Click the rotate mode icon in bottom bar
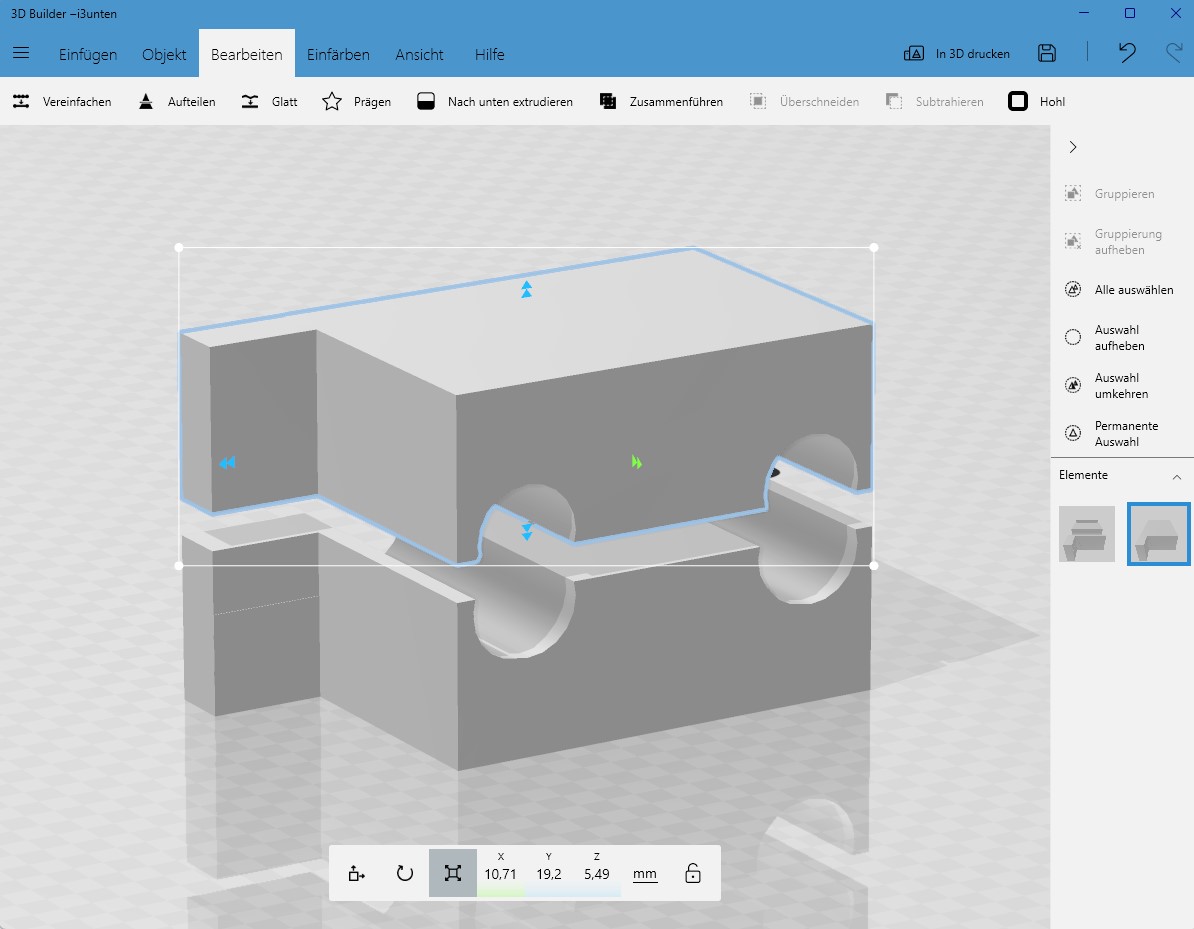 pyautogui.click(x=404, y=872)
